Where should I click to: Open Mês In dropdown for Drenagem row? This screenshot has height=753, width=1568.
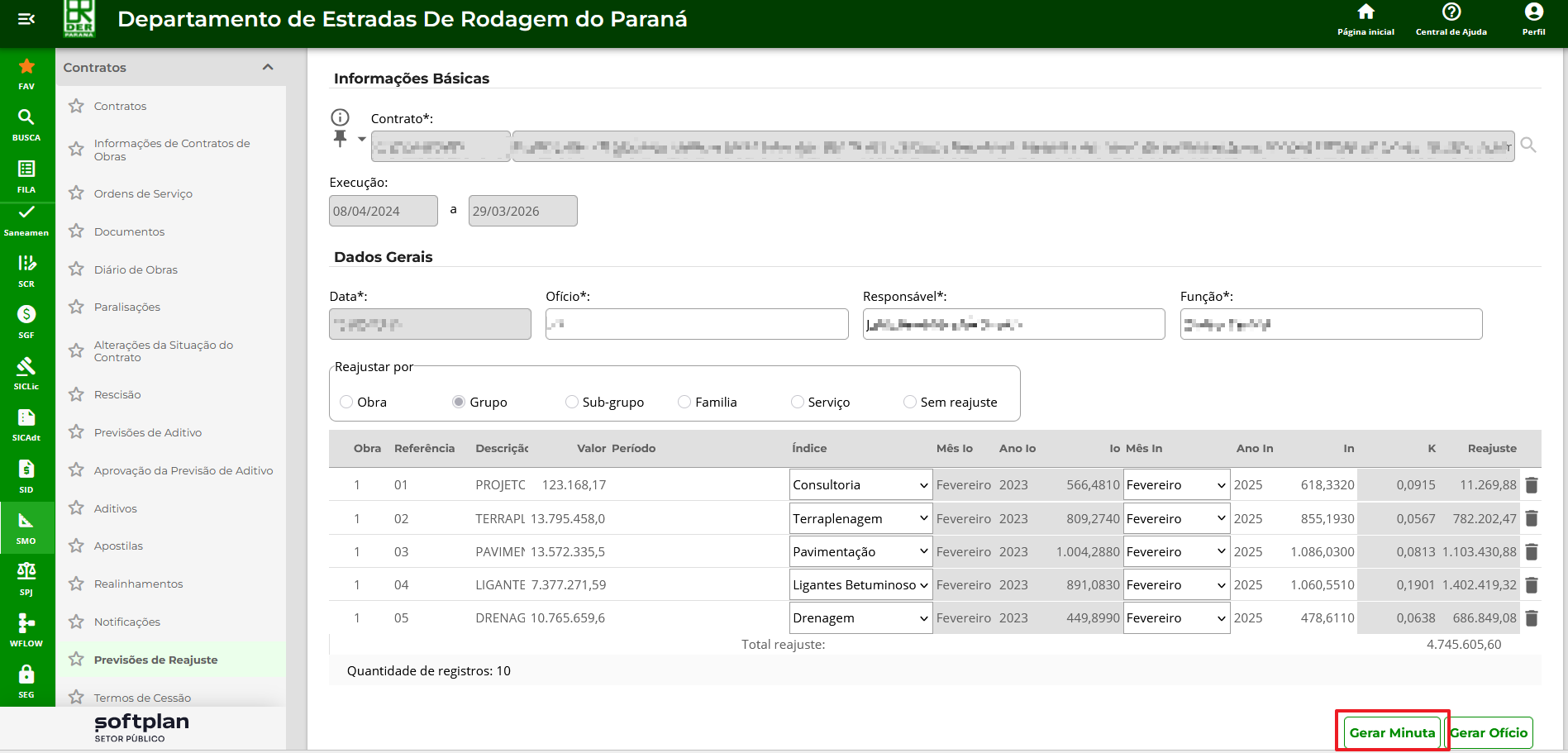coord(1175,618)
